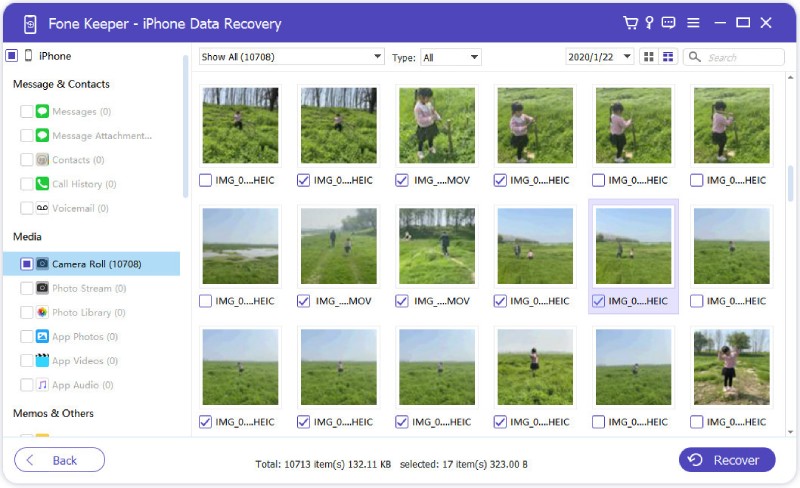The image size is (800, 488).
Task: Click the Camera Roll camera icon
Action: point(42,263)
